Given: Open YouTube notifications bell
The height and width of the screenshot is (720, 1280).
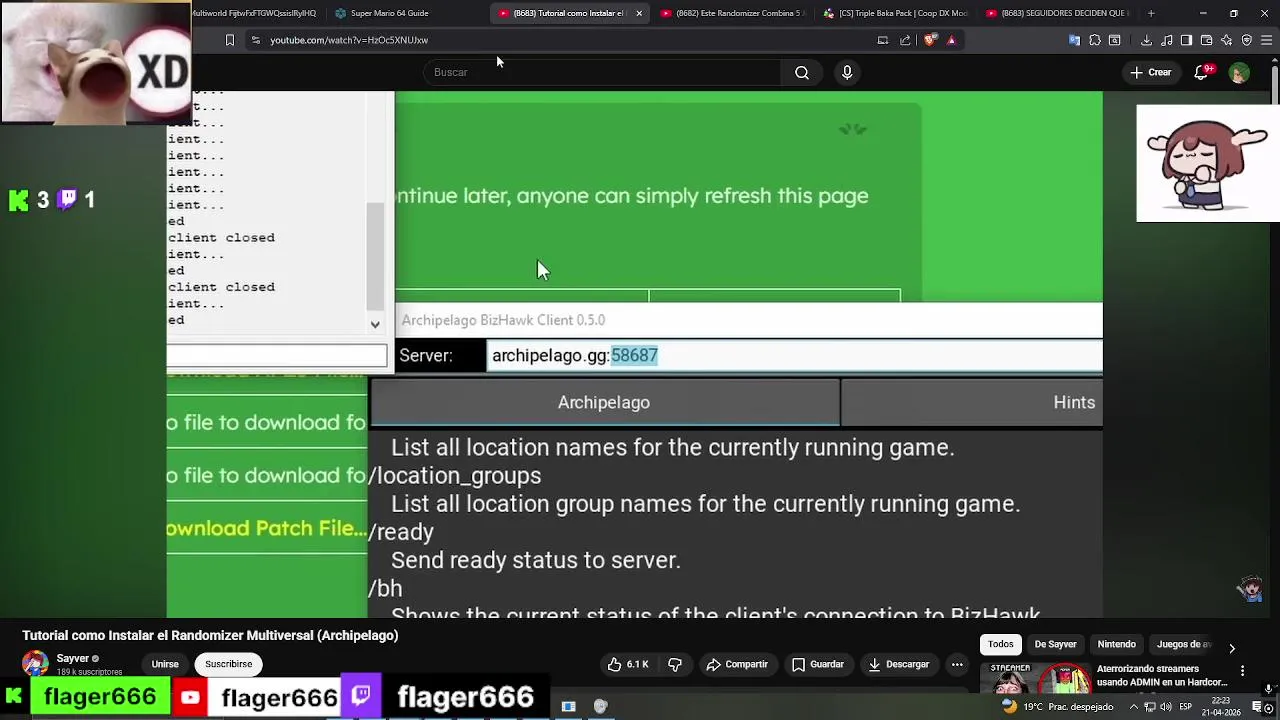Looking at the screenshot, I should click(x=1203, y=72).
